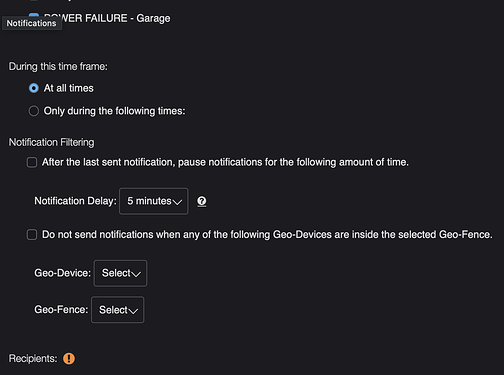This screenshot has height=375, width=504.
Task: Expand the Geo-Device Select dropdown
Action: click(x=120, y=273)
